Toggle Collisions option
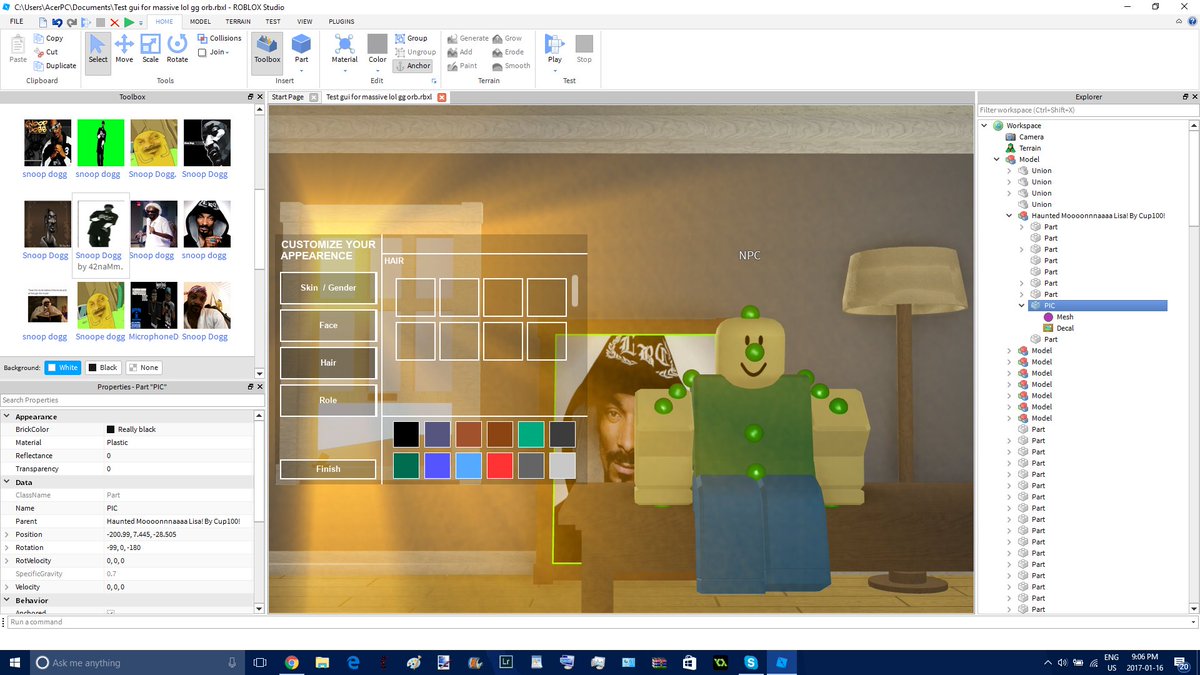The image size is (1200, 675). pos(219,38)
